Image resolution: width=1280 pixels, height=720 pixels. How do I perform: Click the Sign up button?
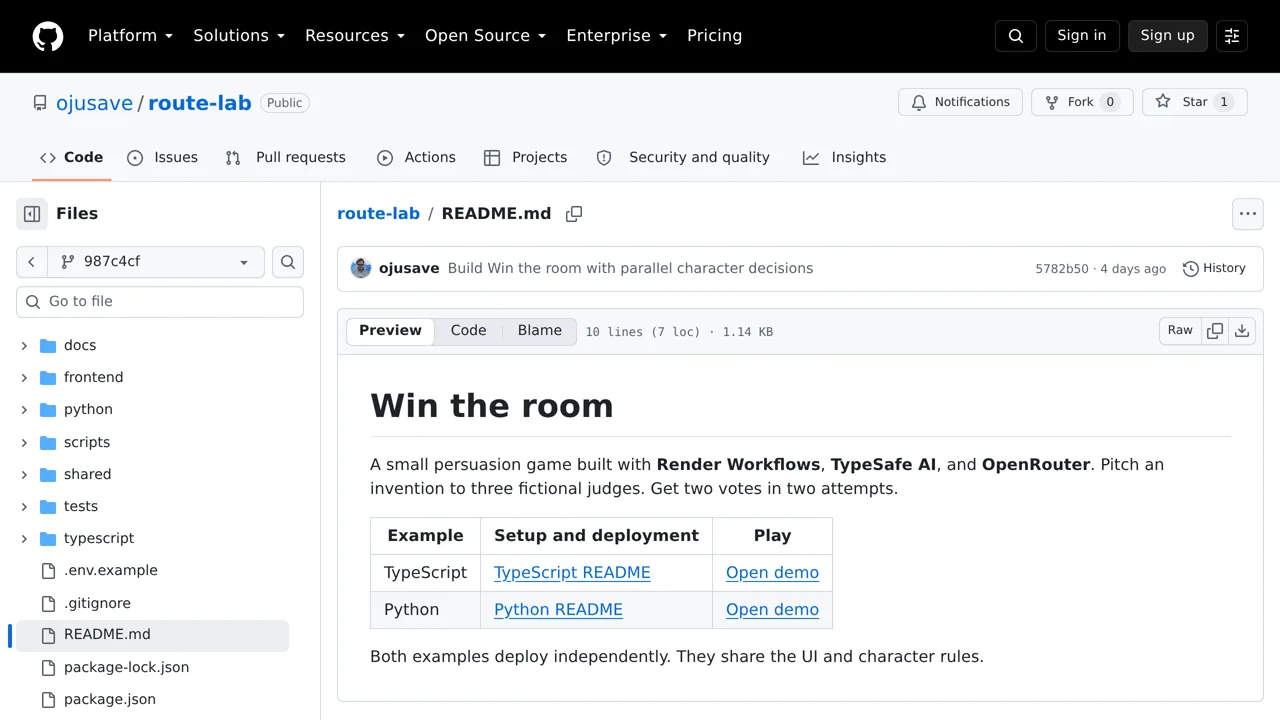coord(1168,36)
